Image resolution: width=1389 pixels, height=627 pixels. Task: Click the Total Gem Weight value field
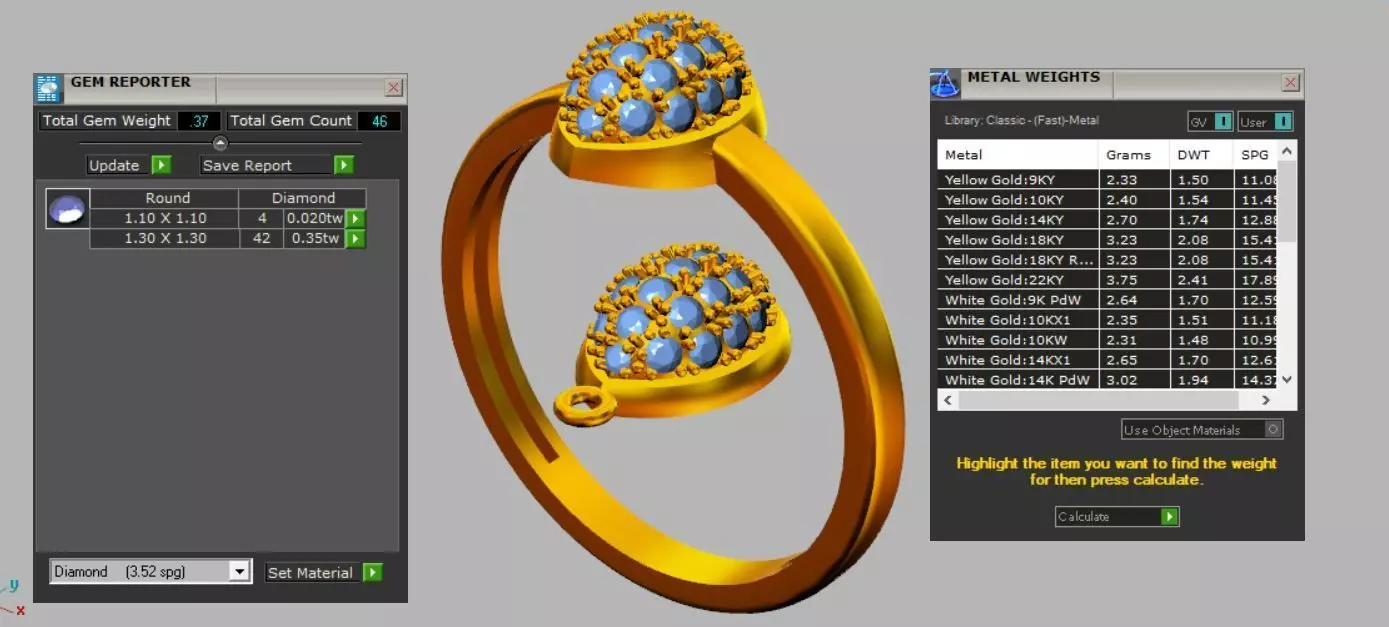click(x=199, y=121)
